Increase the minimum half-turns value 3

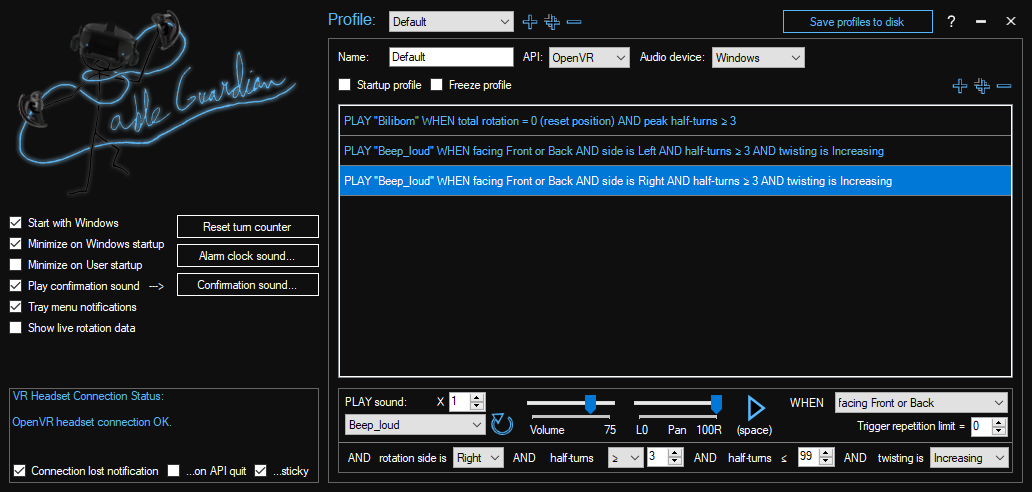pos(675,454)
